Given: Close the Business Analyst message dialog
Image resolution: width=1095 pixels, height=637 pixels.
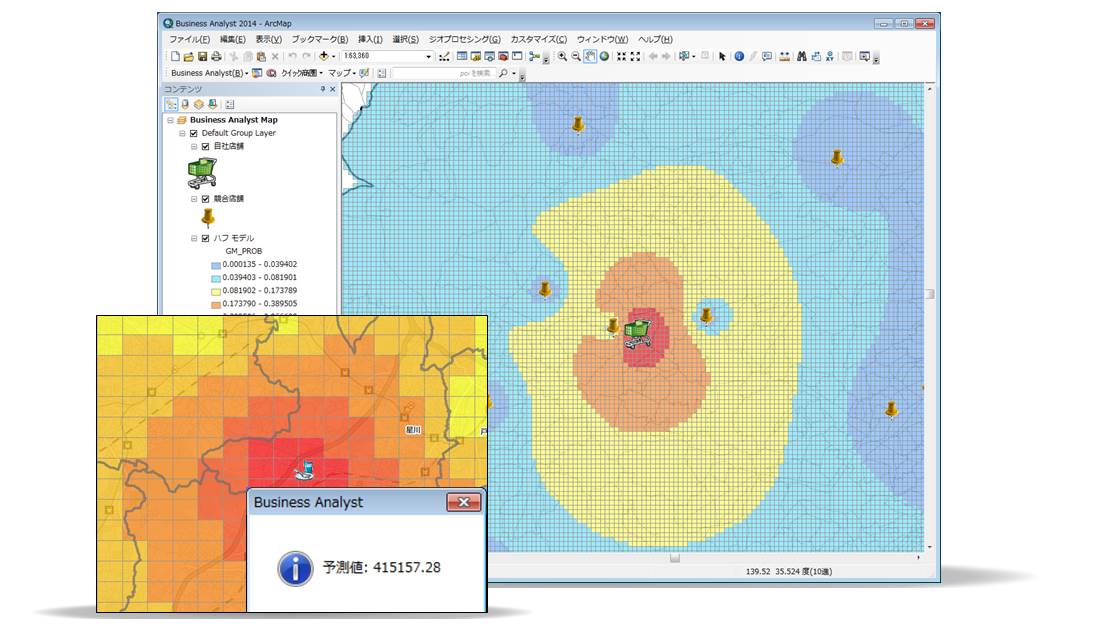Looking at the screenshot, I should click(463, 501).
